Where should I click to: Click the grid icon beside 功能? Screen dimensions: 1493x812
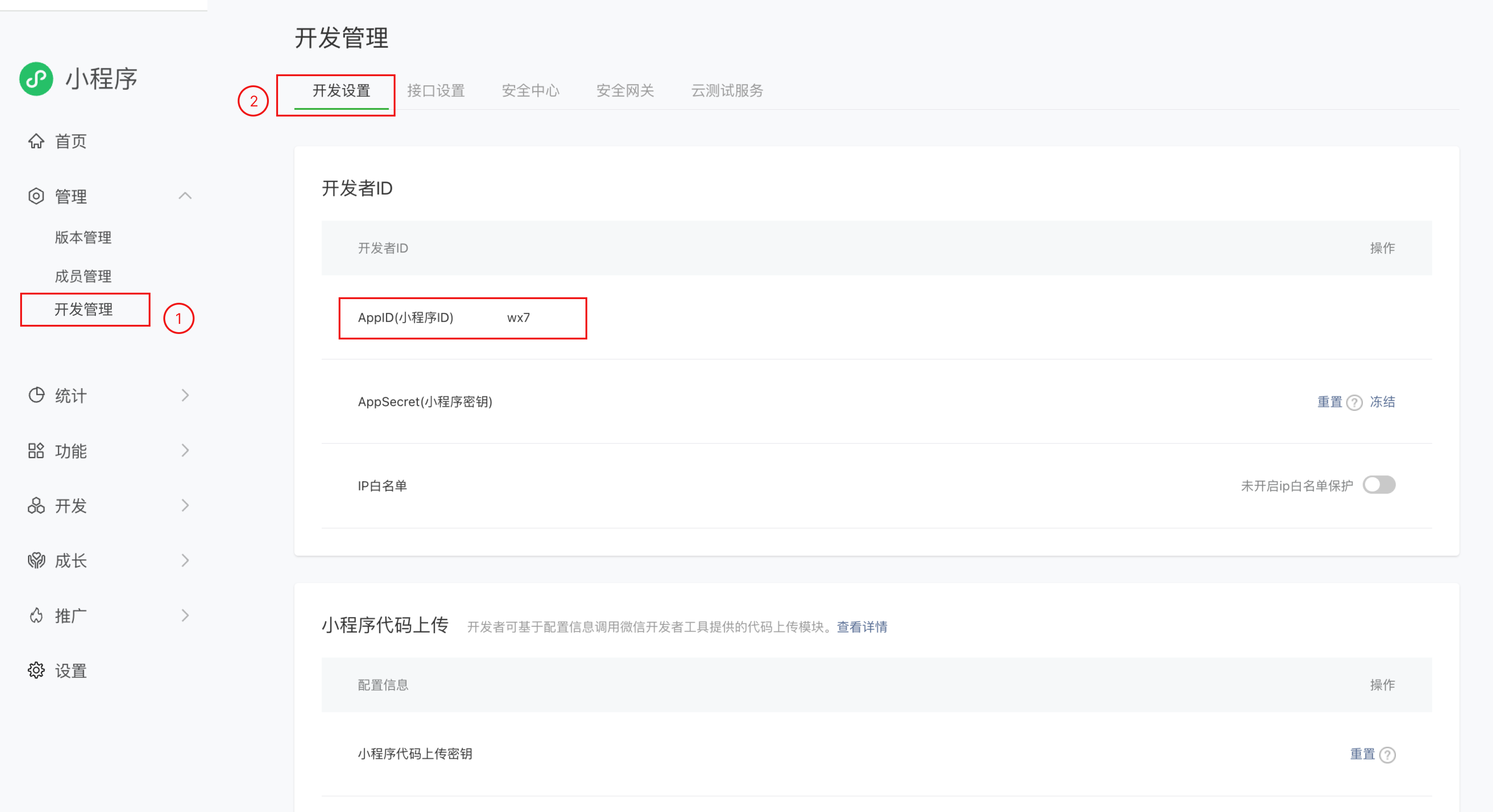coord(36,450)
